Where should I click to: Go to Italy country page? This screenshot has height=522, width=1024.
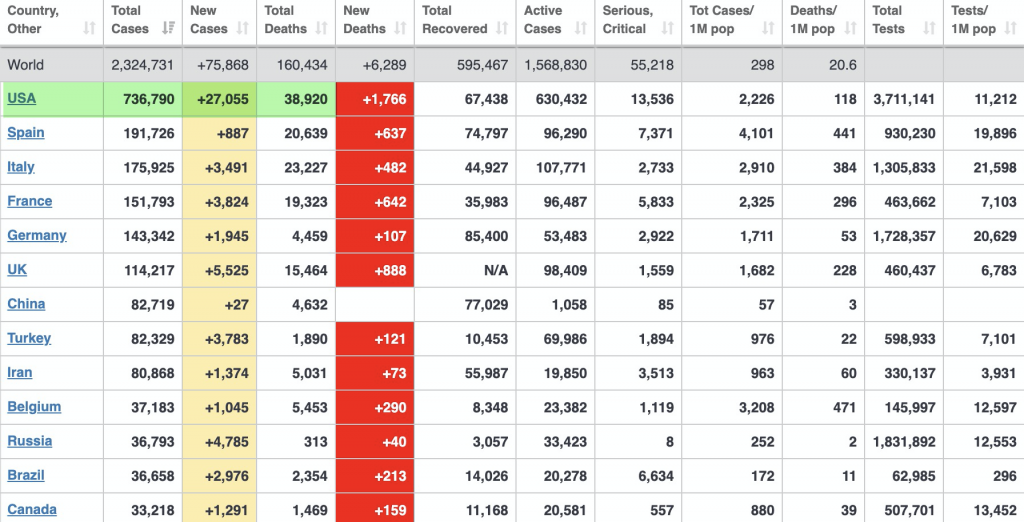pos(21,167)
